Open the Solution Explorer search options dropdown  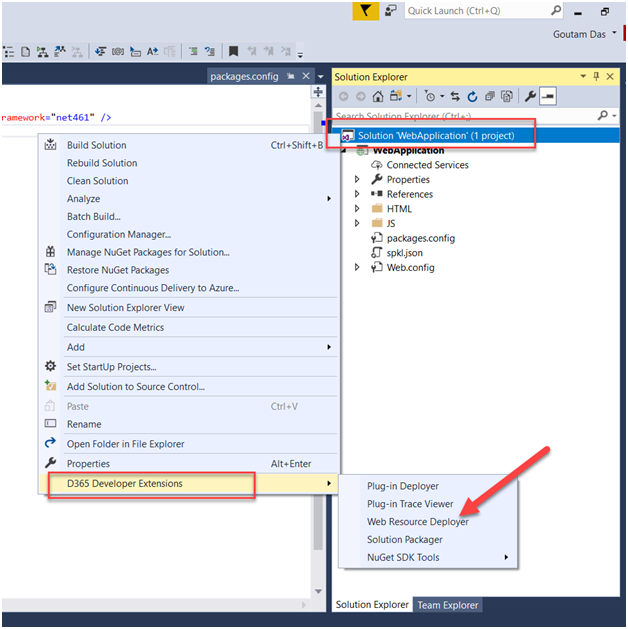tap(614, 116)
